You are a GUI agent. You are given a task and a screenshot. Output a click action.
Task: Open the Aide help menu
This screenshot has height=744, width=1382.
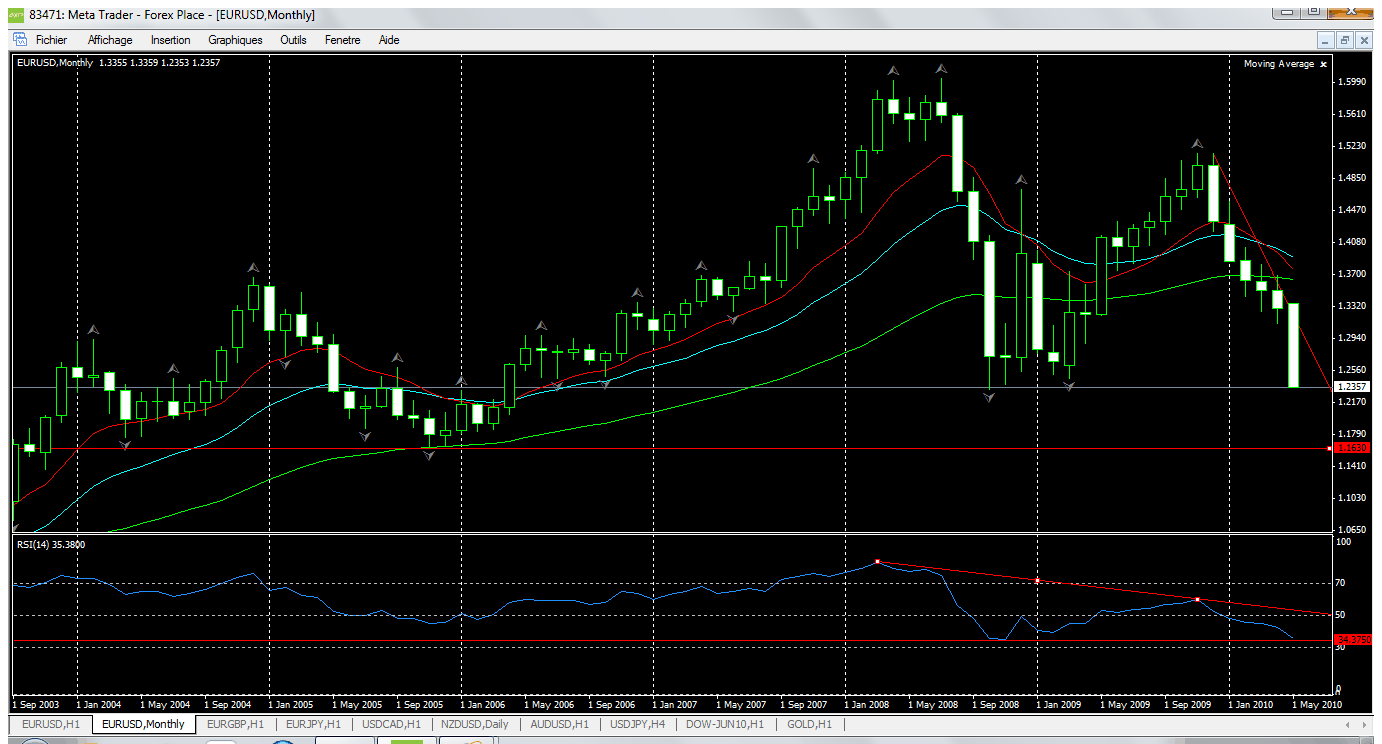(389, 40)
